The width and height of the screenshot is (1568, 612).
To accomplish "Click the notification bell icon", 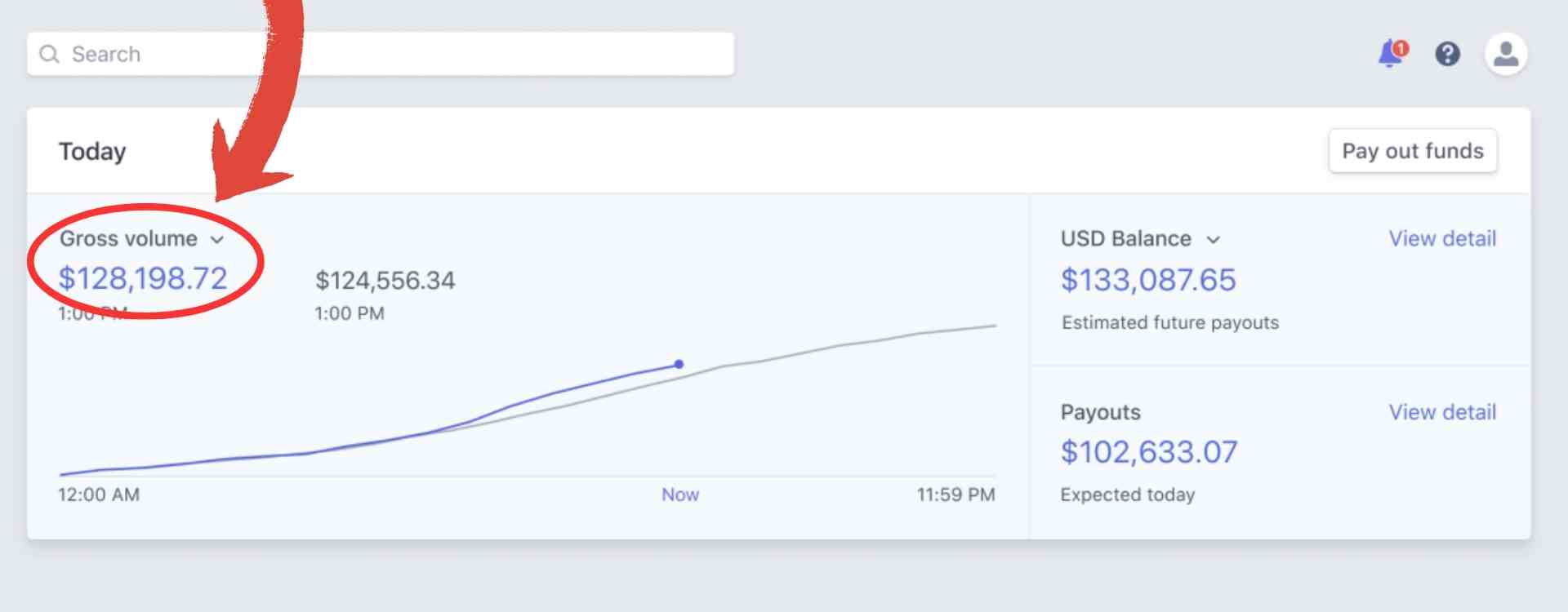I will point(1388,55).
